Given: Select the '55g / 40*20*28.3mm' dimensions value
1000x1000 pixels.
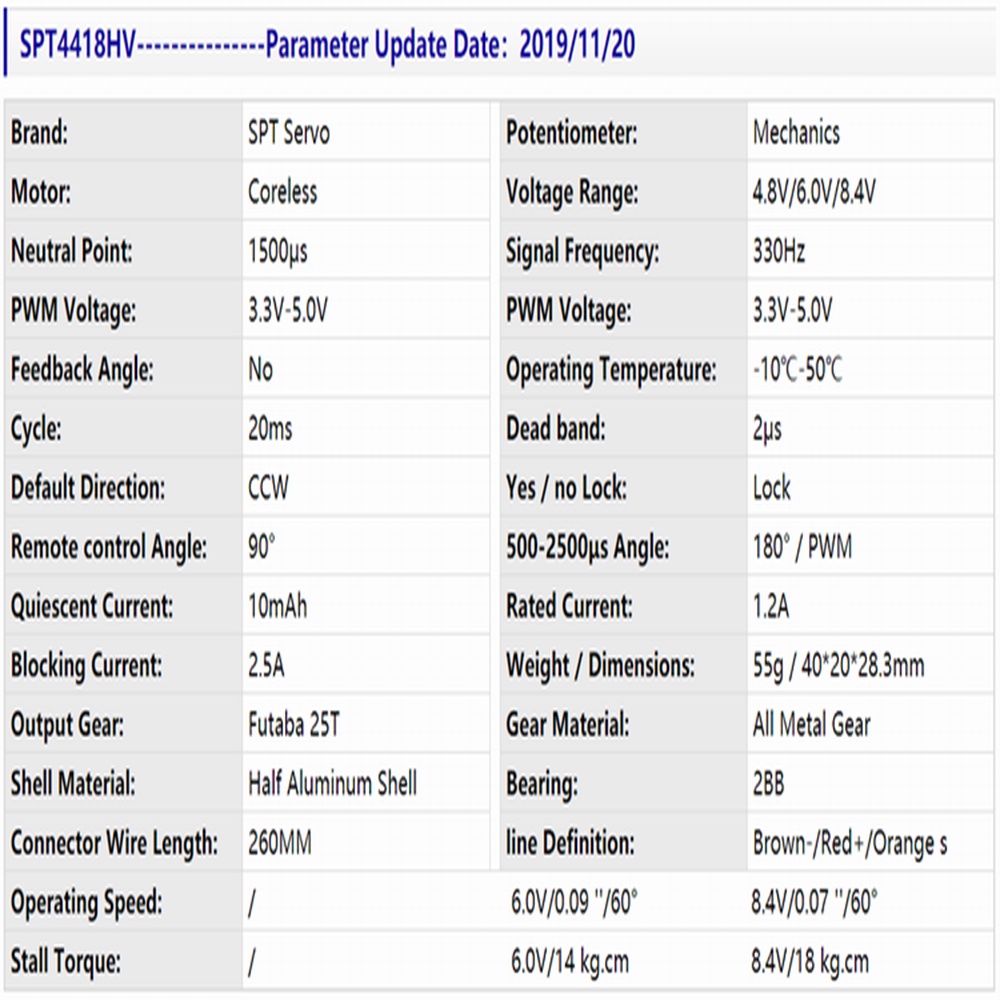Looking at the screenshot, I should click(x=838, y=665).
